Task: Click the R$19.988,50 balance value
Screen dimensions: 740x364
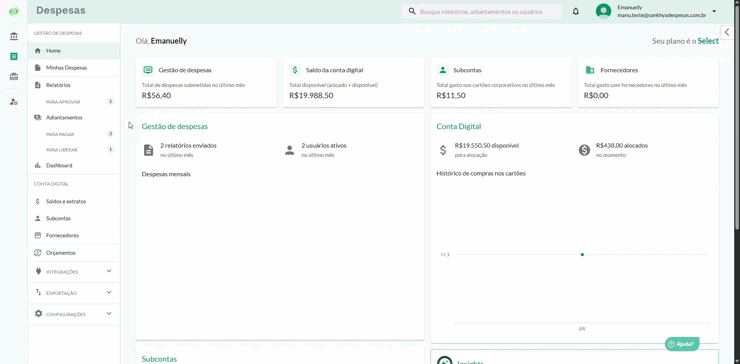Action: 311,95
